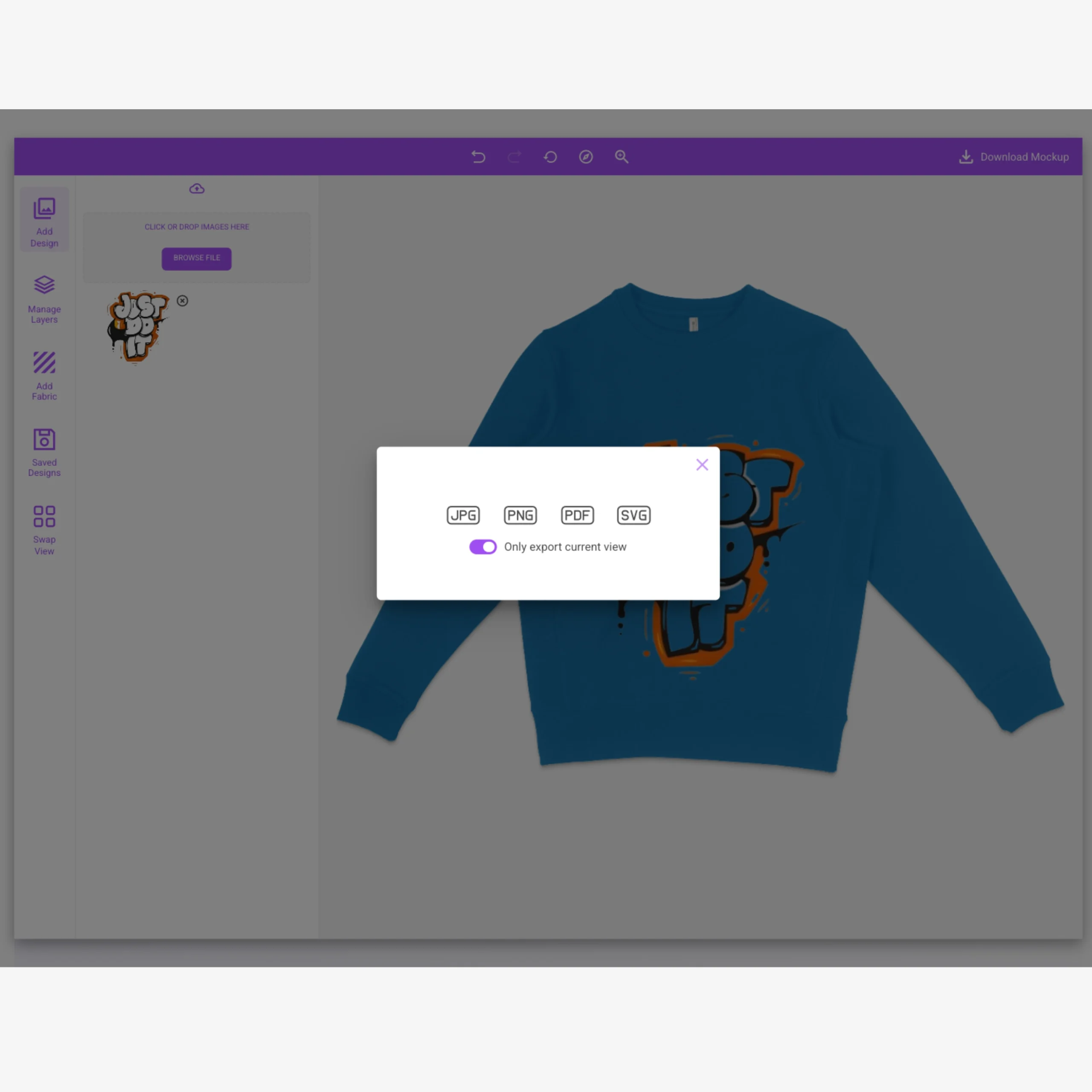This screenshot has width=1092, height=1092.
Task: Export the mockup as PNG
Action: click(520, 515)
